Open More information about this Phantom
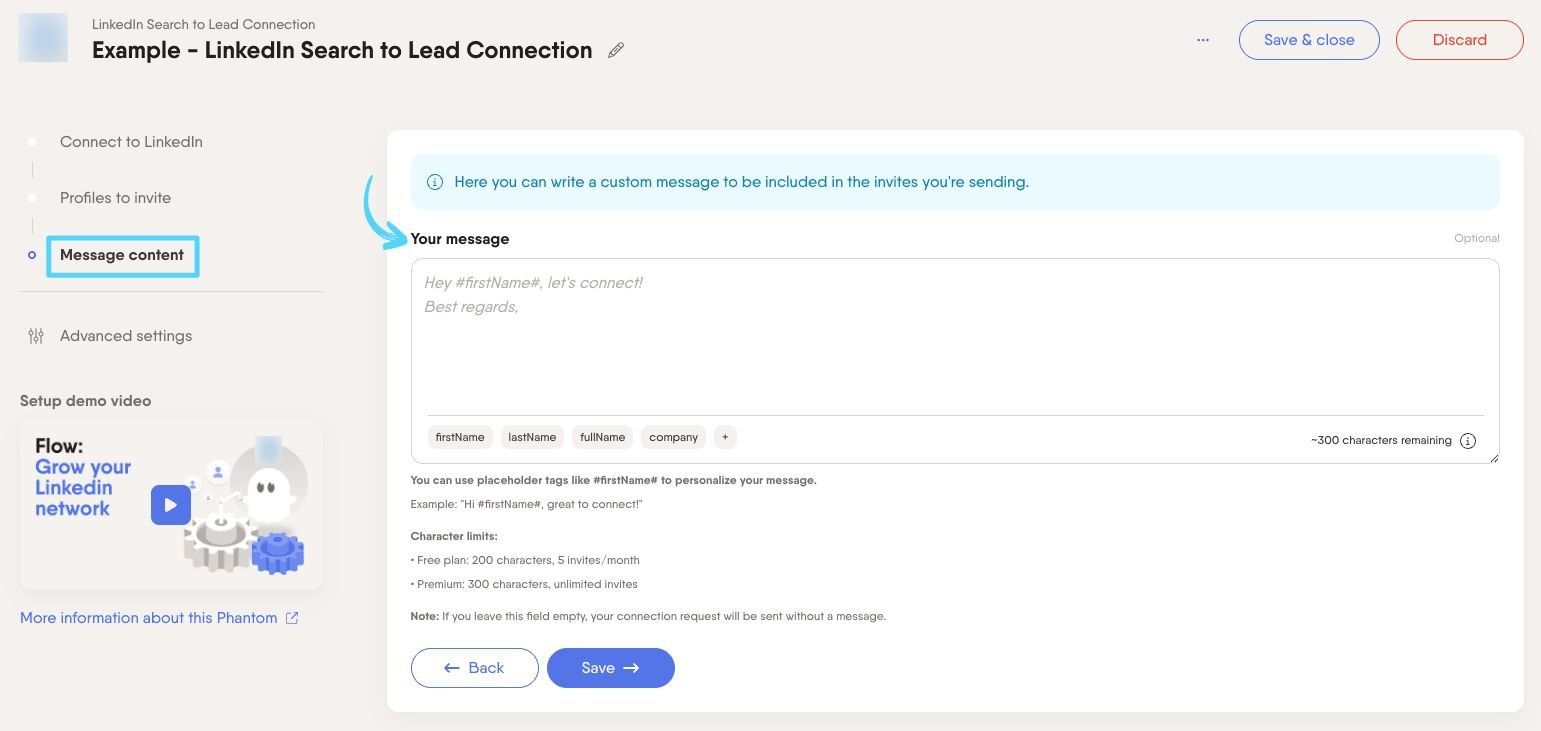This screenshot has height=731, width=1541. (149, 618)
